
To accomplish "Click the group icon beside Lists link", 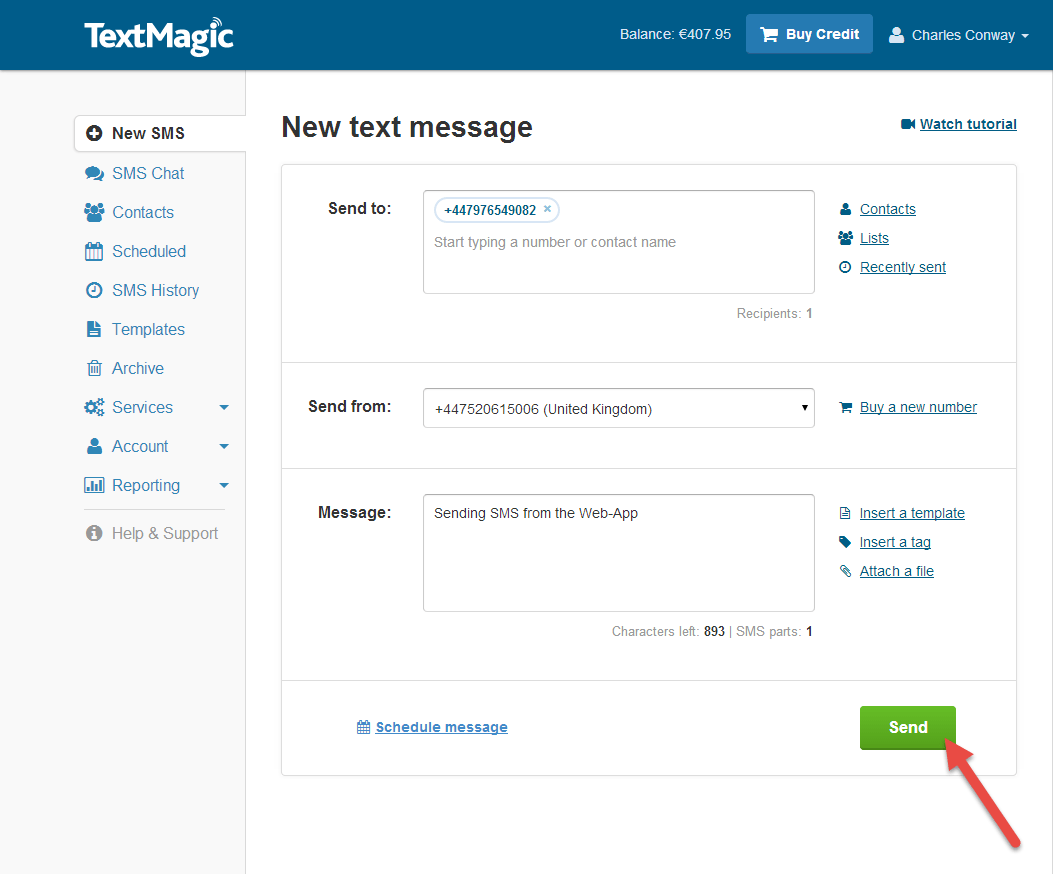I will click(845, 238).
